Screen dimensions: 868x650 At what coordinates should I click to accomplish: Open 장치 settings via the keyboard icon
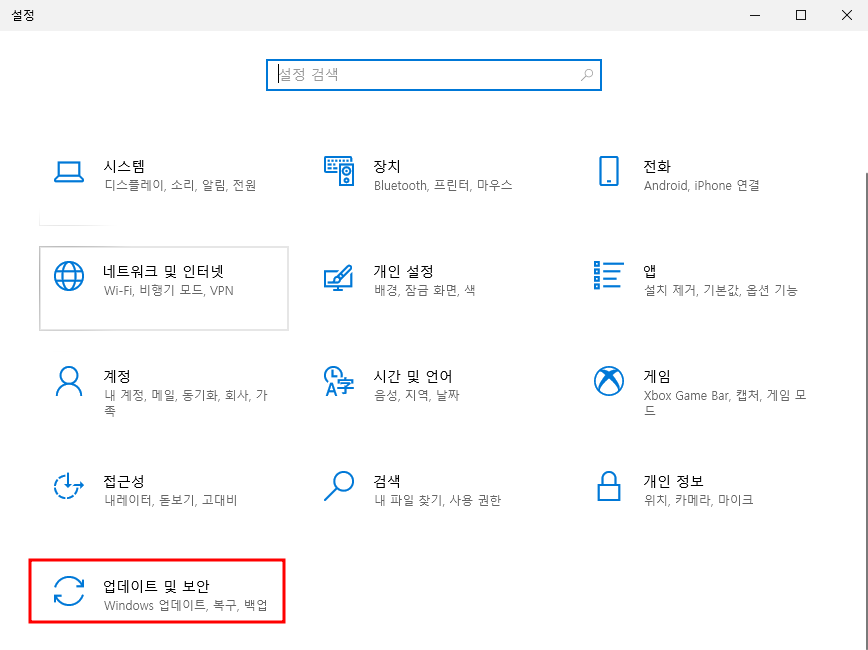(x=340, y=171)
